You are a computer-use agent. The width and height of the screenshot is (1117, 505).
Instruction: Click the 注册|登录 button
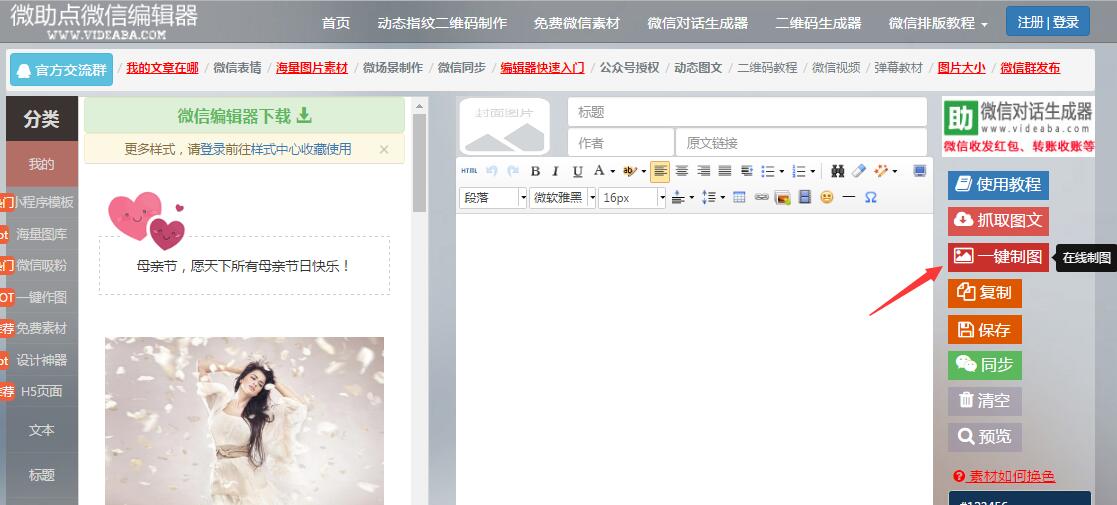(x=1048, y=21)
